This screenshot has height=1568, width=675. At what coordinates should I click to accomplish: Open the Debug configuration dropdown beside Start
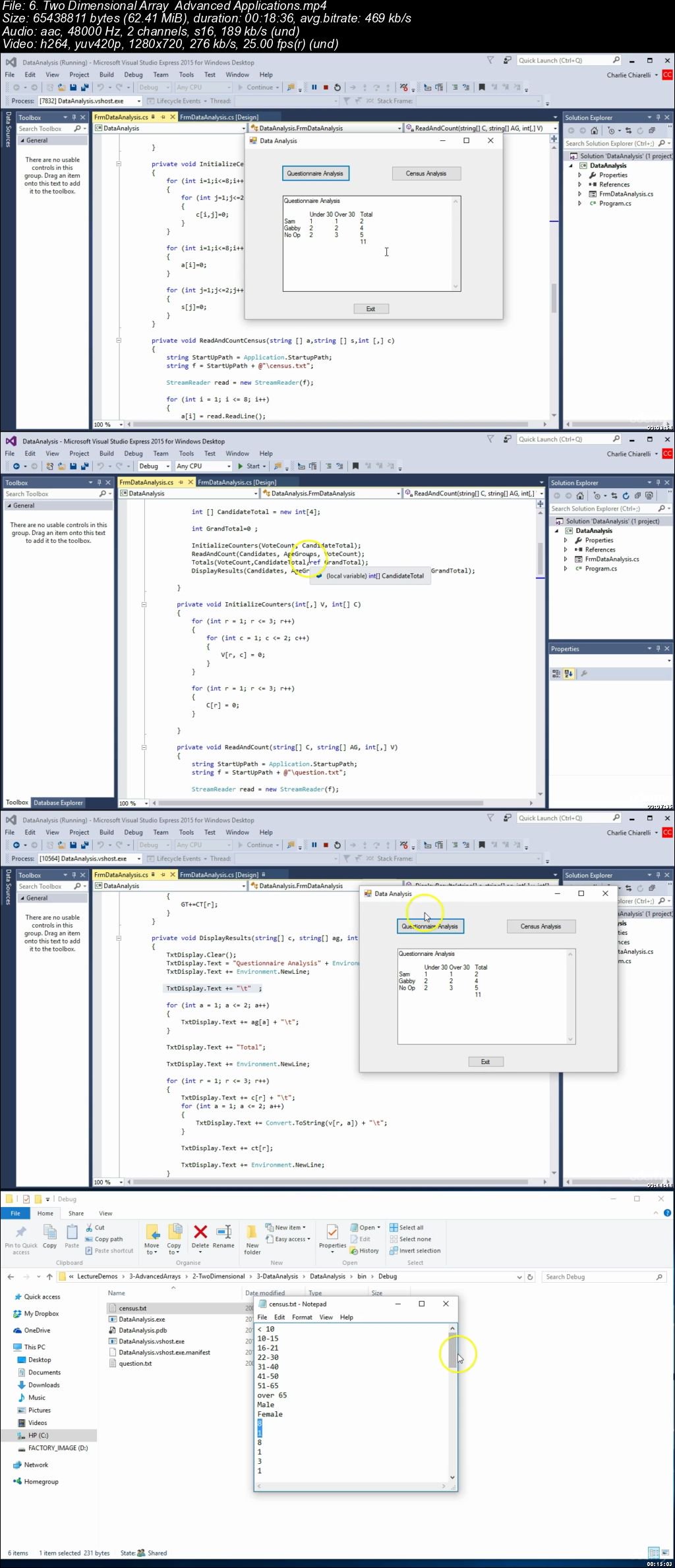pos(154,466)
